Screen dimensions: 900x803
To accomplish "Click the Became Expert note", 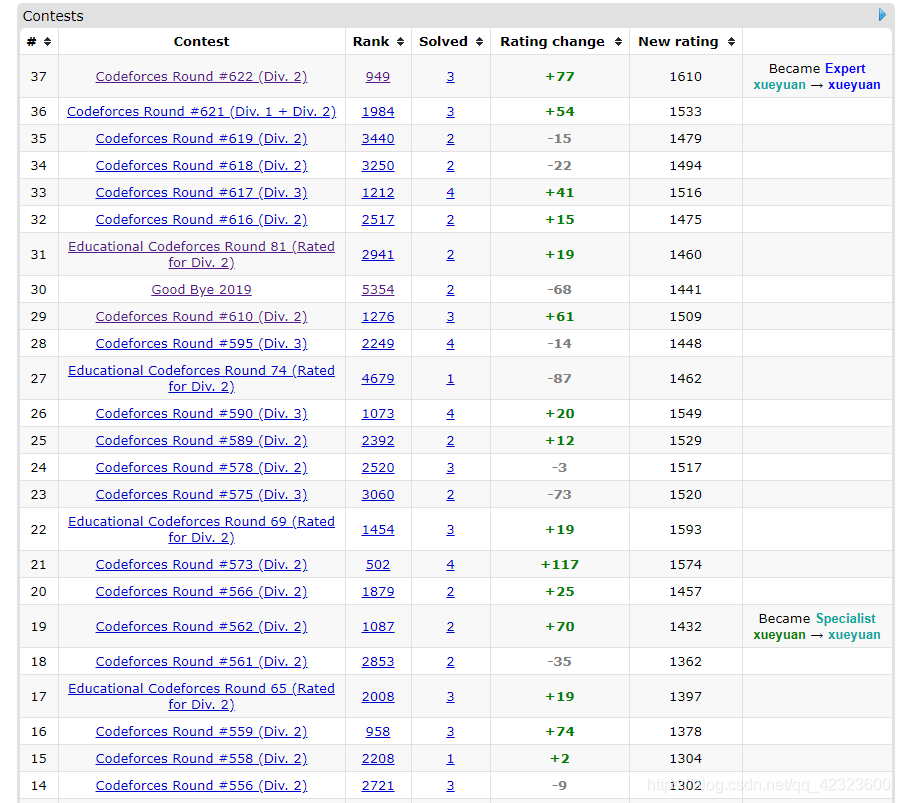I will pyautogui.click(x=817, y=76).
